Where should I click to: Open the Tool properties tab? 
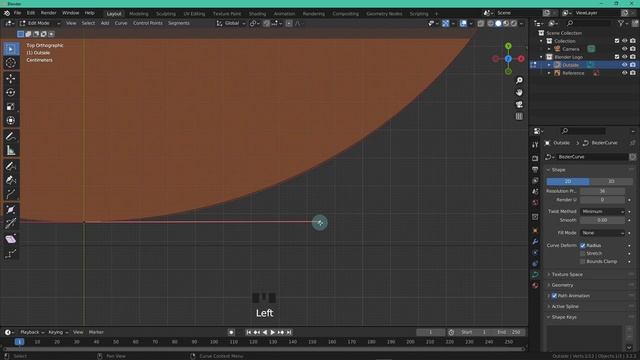coord(535,145)
